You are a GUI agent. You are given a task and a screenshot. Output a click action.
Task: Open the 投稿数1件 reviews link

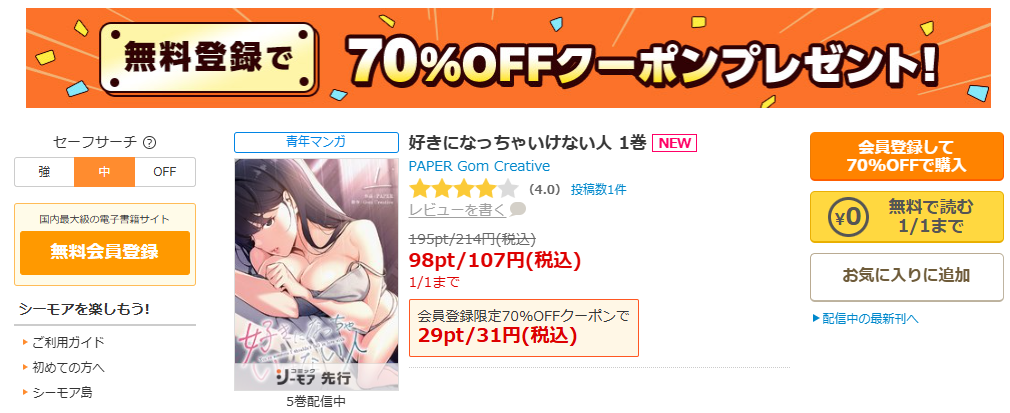pyautogui.click(x=598, y=189)
